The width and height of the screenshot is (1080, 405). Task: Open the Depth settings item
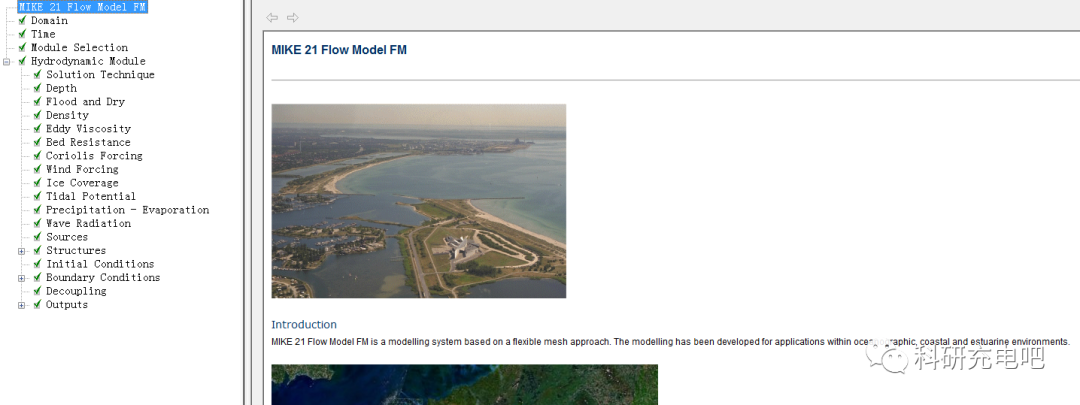coord(61,88)
